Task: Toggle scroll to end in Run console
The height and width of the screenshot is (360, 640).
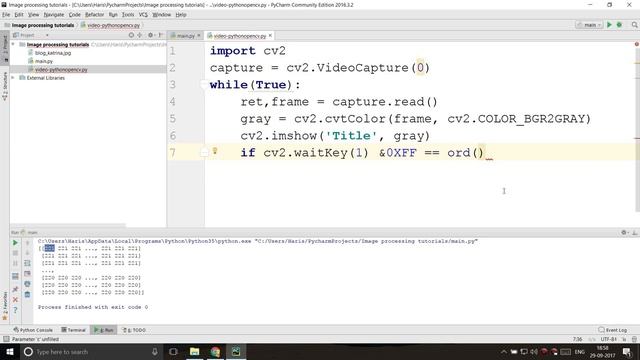Action: tap(27, 273)
